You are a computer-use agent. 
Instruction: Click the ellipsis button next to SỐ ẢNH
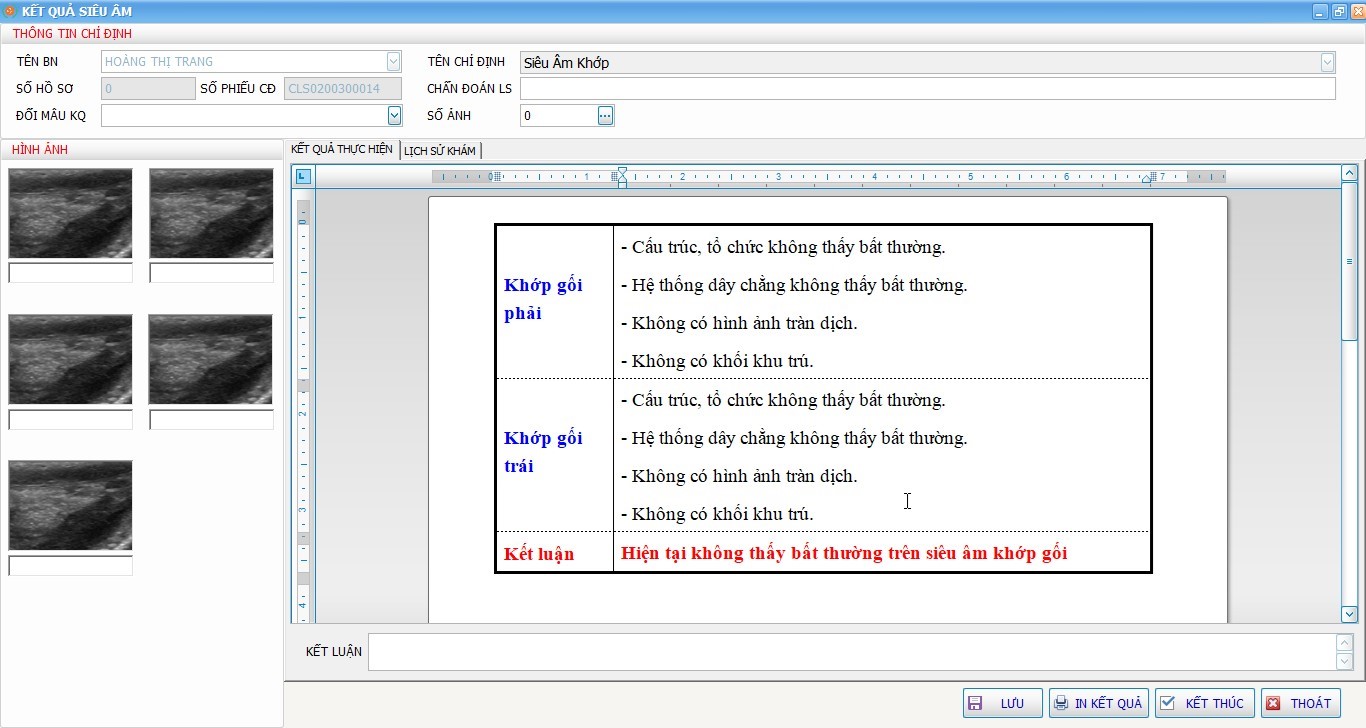coord(605,116)
